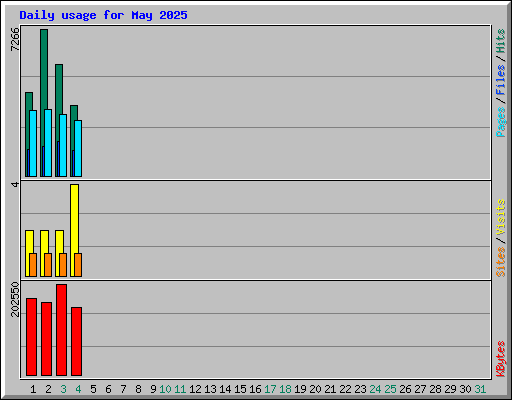Image resolution: width=512 pixels, height=400 pixels.
Task: Click the cyan Pages bar for day 4
Action: tap(78, 148)
